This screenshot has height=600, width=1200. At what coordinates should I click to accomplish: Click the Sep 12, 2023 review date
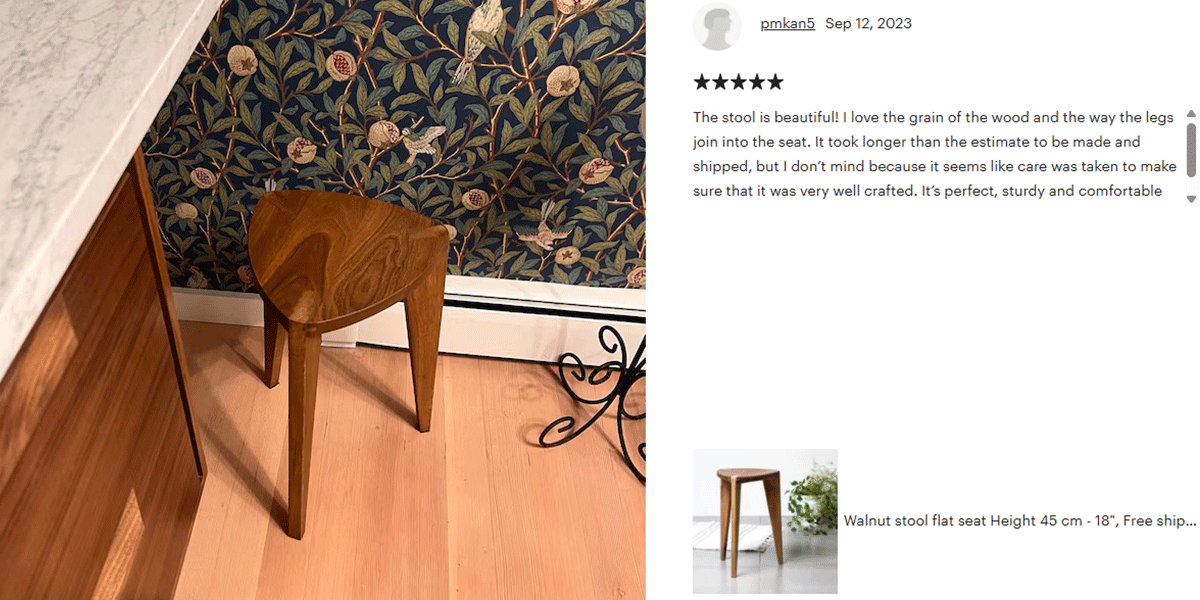coord(868,23)
